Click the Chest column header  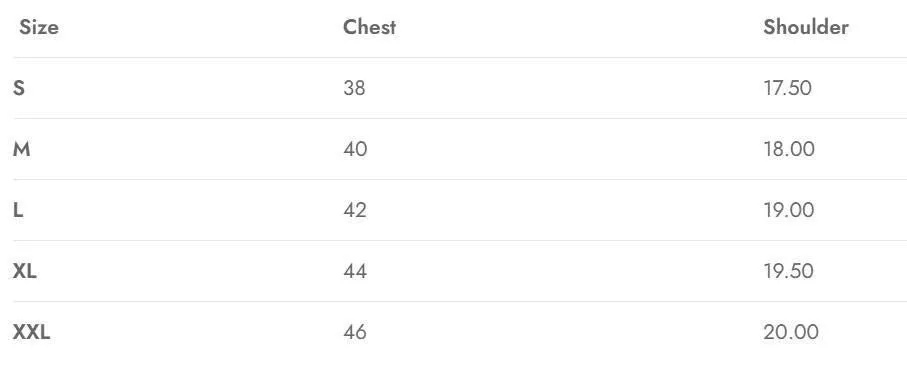pos(370,27)
